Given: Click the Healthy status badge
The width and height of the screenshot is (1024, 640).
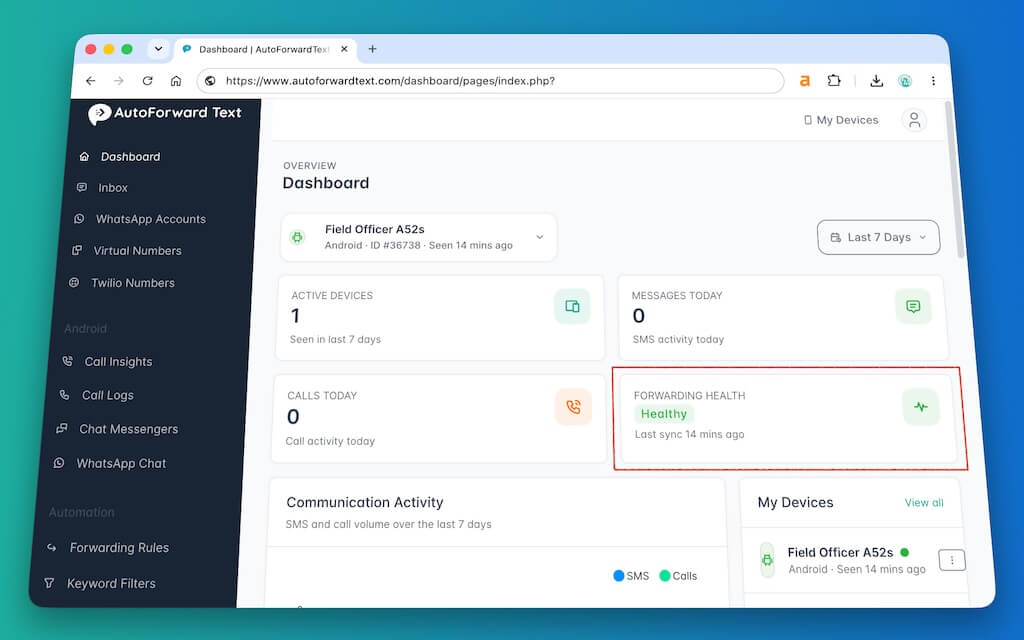Looking at the screenshot, I should 664,414.
